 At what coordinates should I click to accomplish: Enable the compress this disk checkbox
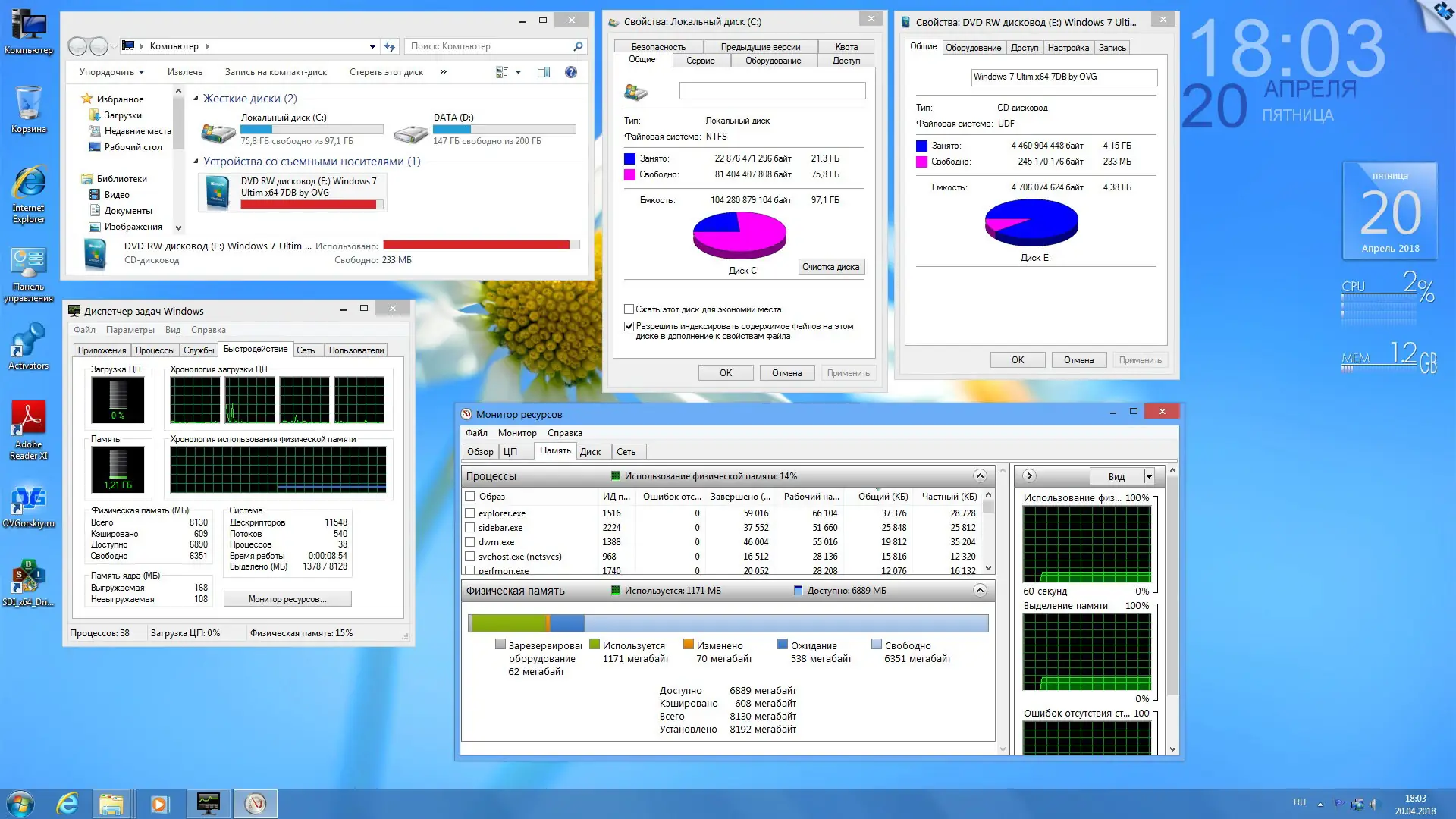pyautogui.click(x=629, y=309)
